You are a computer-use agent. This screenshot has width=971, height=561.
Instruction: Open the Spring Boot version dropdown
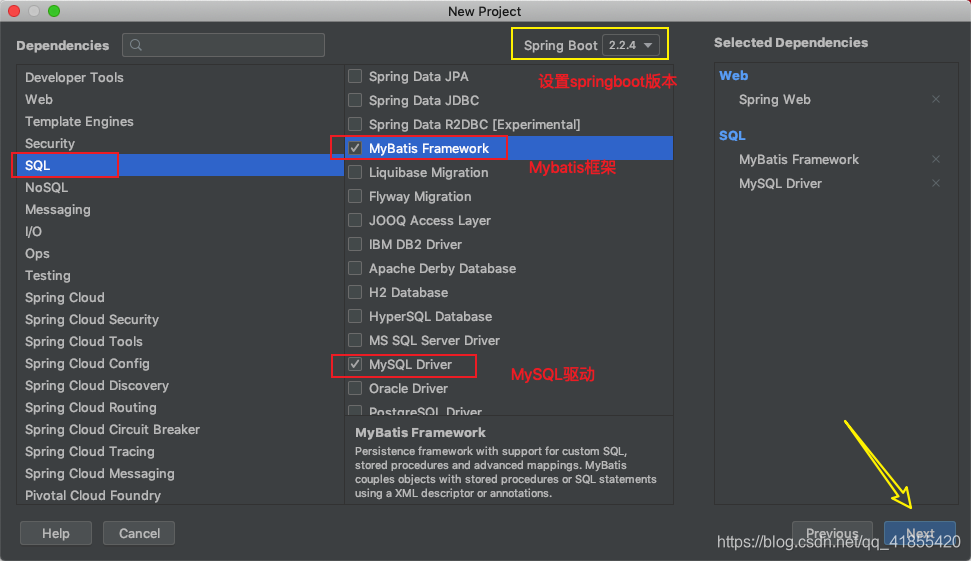point(630,45)
